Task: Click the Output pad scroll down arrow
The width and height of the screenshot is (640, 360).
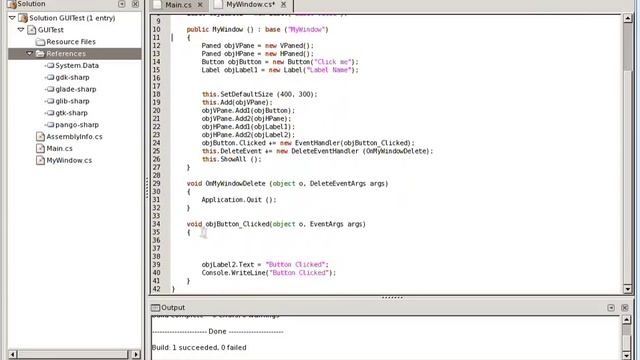Action: [627, 356]
